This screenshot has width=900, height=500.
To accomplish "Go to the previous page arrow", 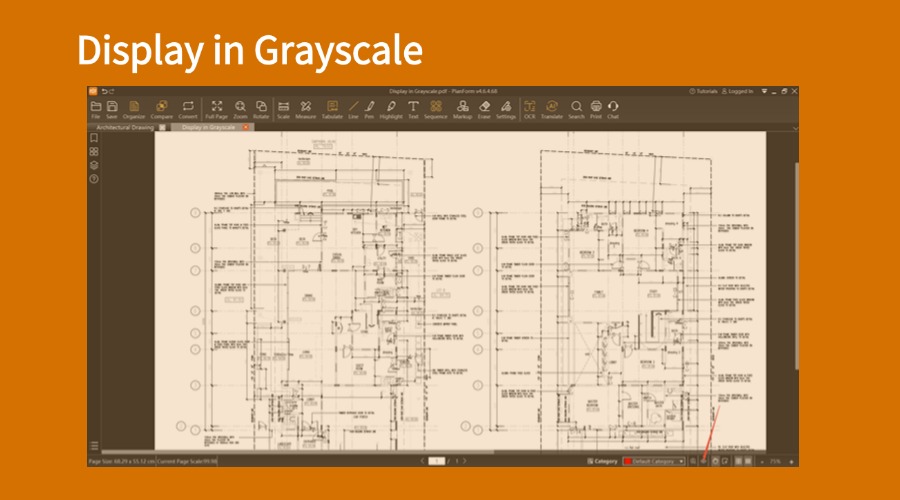I will (422, 461).
